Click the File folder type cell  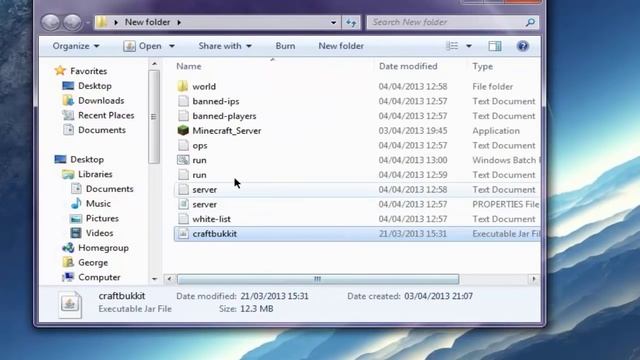pyautogui.click(x=493, y=87)
